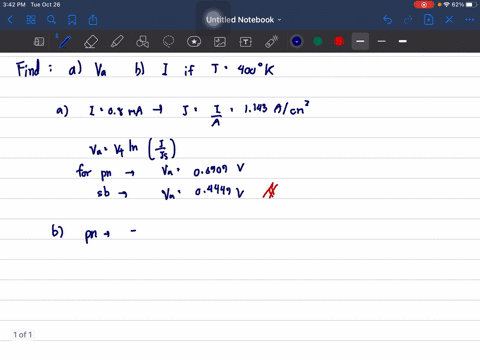
Task: Choose the red pen color
Action: (x=339, y=41)
